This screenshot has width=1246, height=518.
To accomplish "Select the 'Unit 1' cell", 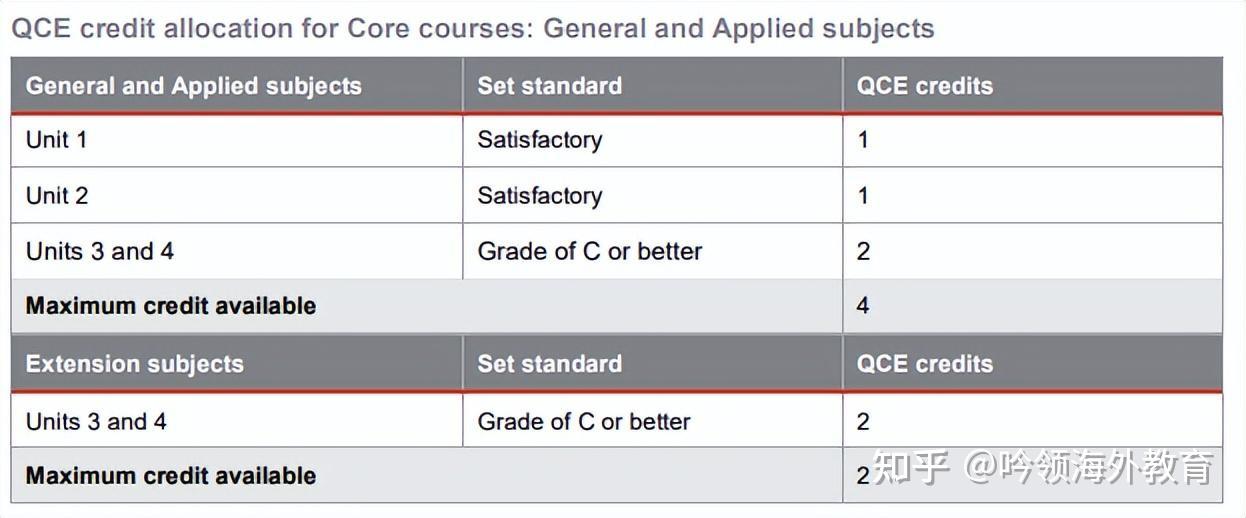I will pos(56,140).
